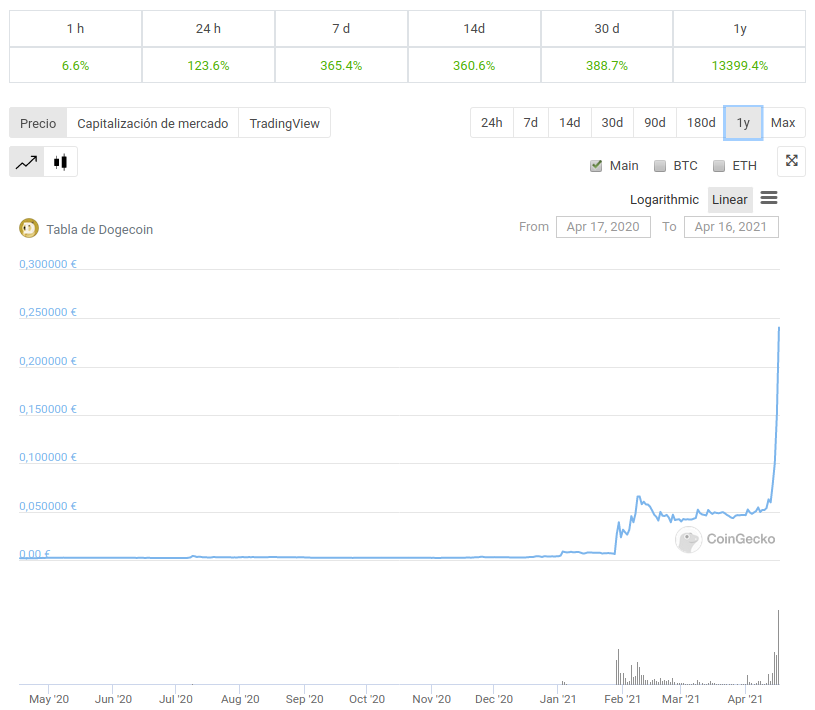815x710 pixels.
Task: Click the Dogecoin coin logo
Action: point(29,228)
